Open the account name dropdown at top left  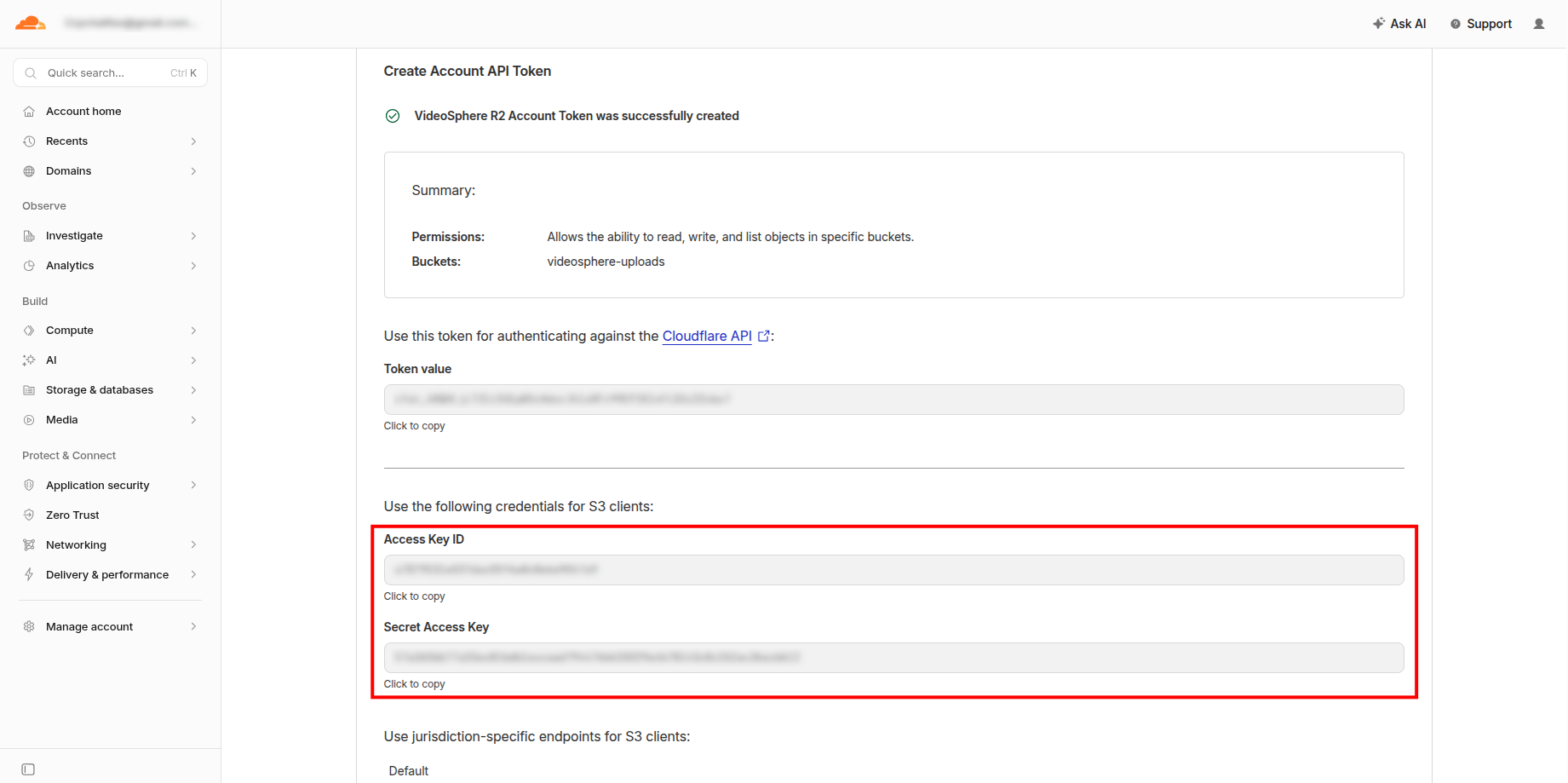coord(131,23)
